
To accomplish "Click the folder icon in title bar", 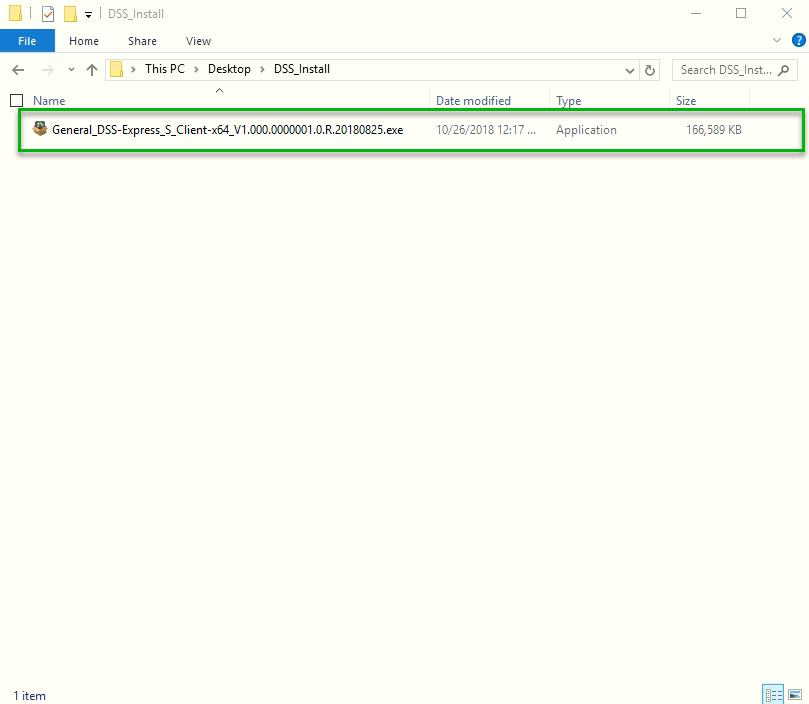I will [15, 13].
